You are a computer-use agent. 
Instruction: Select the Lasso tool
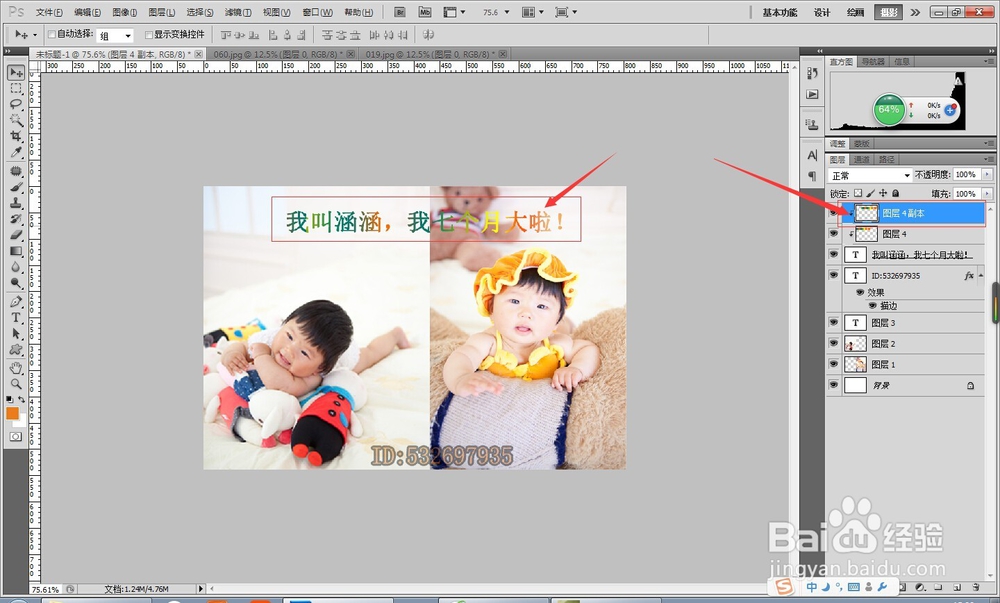pyautogui.click(x=16, y=104)
